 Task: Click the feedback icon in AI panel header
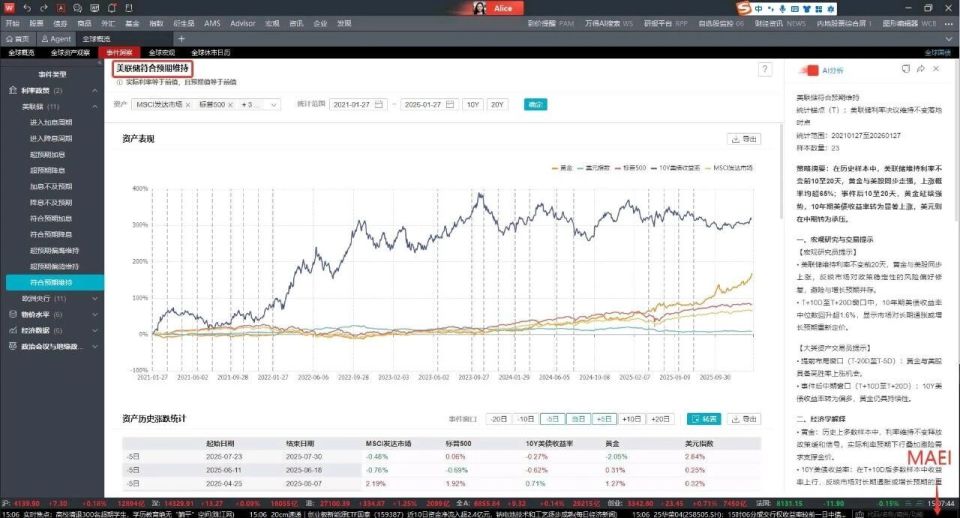point(906,69)
